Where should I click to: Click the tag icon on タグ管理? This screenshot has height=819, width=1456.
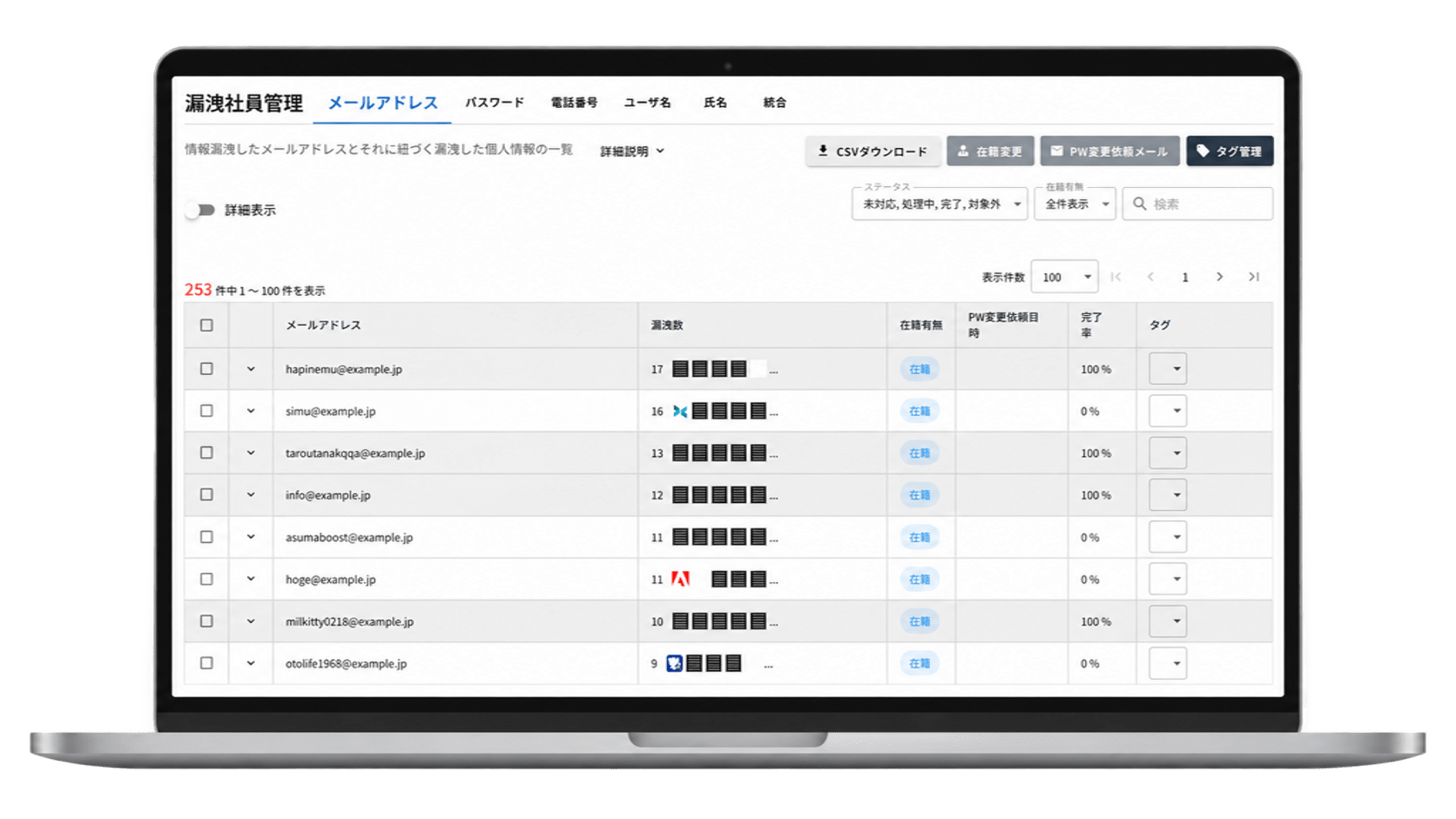pyautogui.click(x=1203, y=151)
